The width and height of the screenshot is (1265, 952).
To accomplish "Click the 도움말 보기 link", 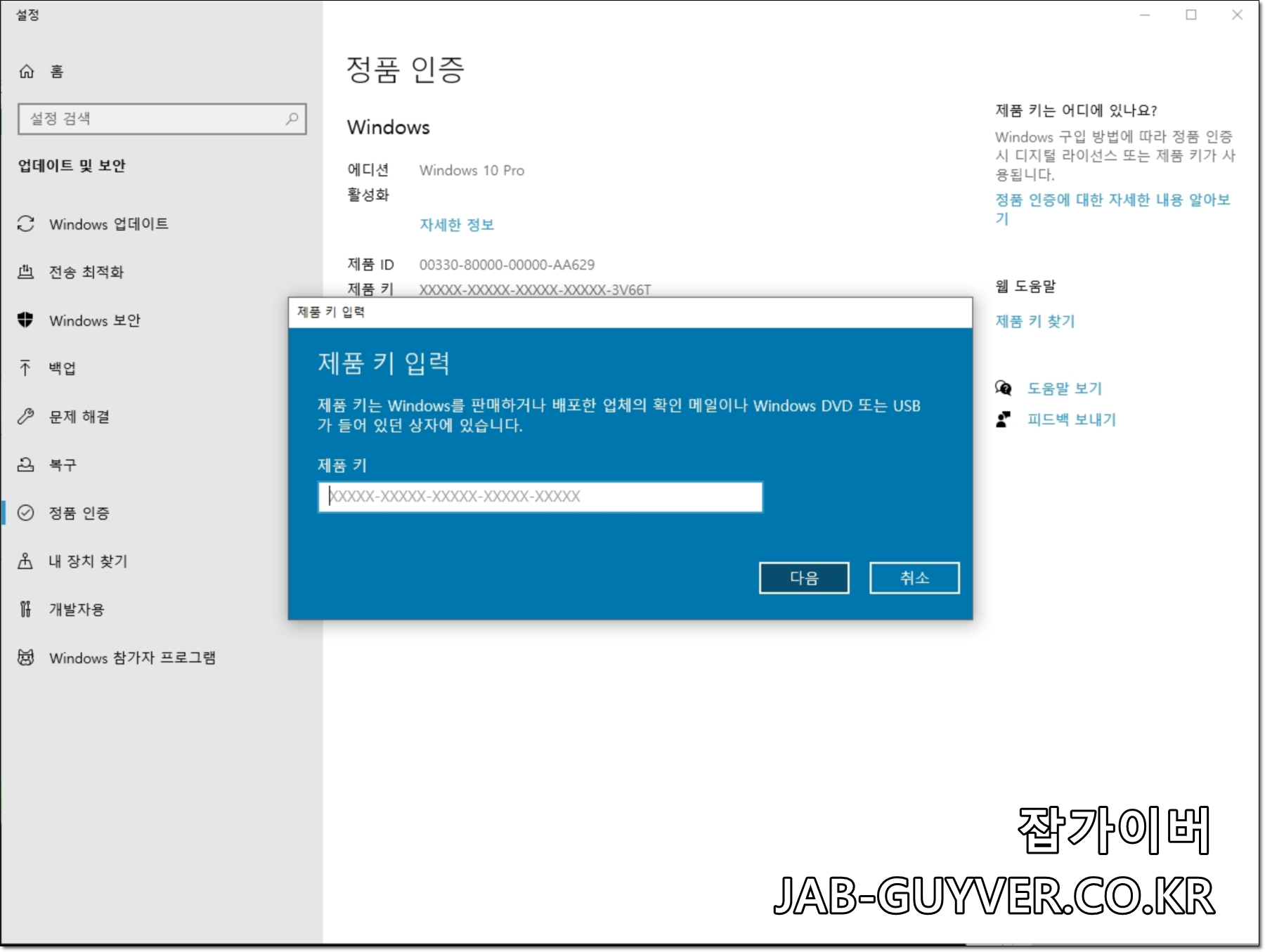I will coord(1065,389).
